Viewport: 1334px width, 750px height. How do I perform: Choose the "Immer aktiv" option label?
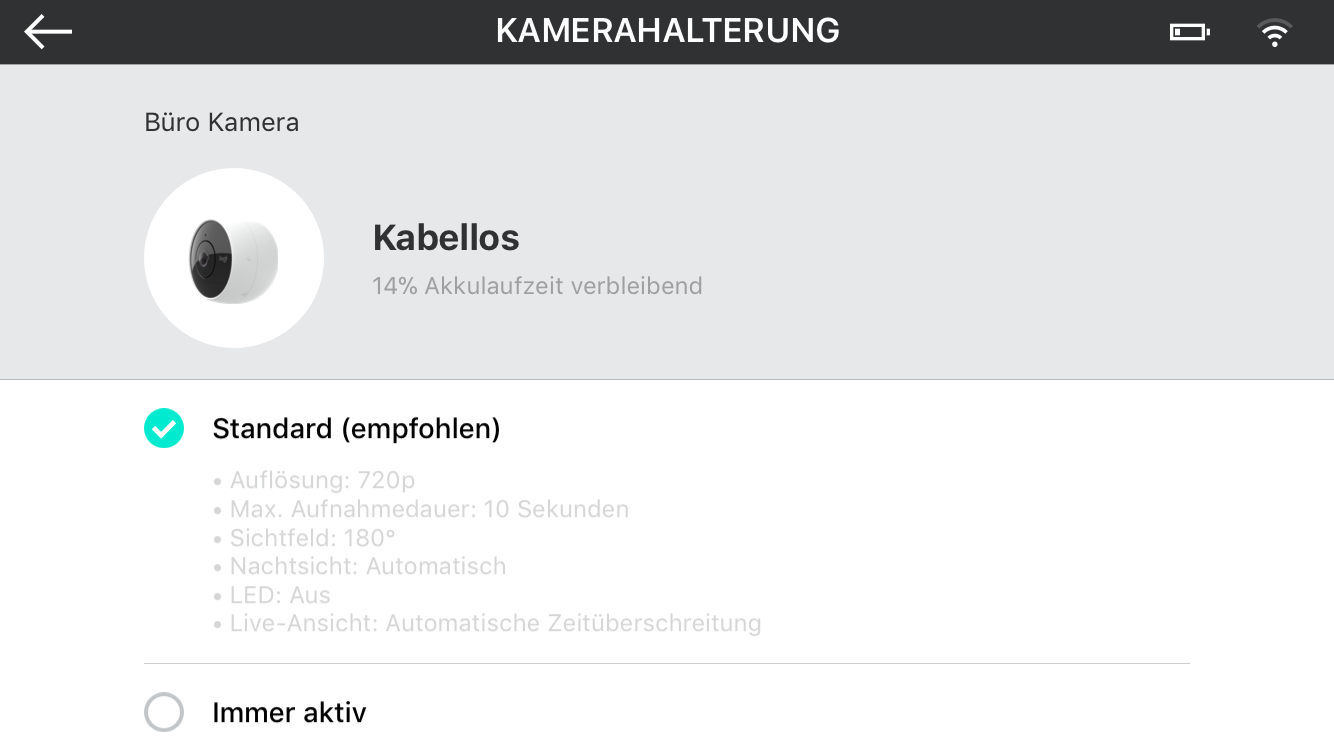[289, 713]
